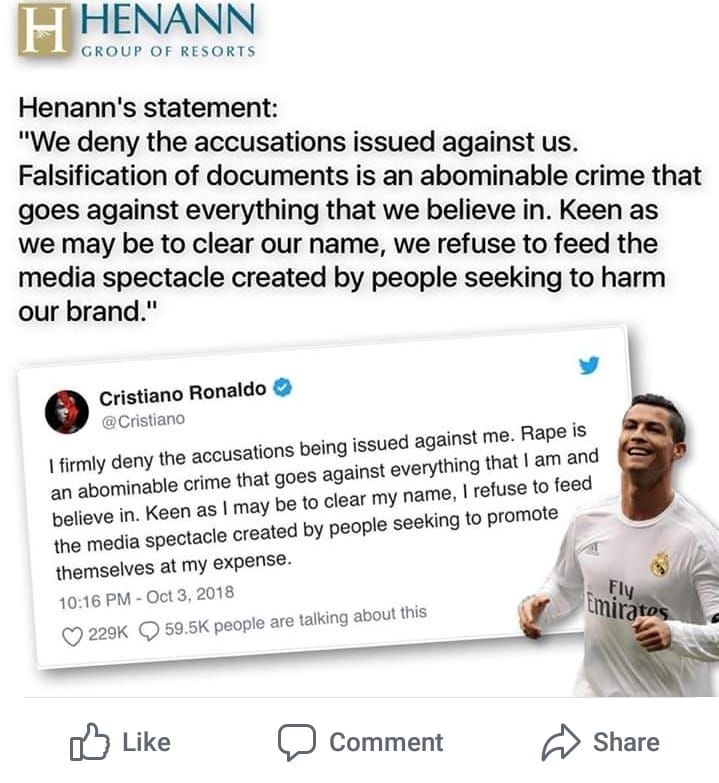Image resolution: width=719 pixels, height=783 pixels.
Task: Click the gold Henann H logo
Action: click(43, 30)
